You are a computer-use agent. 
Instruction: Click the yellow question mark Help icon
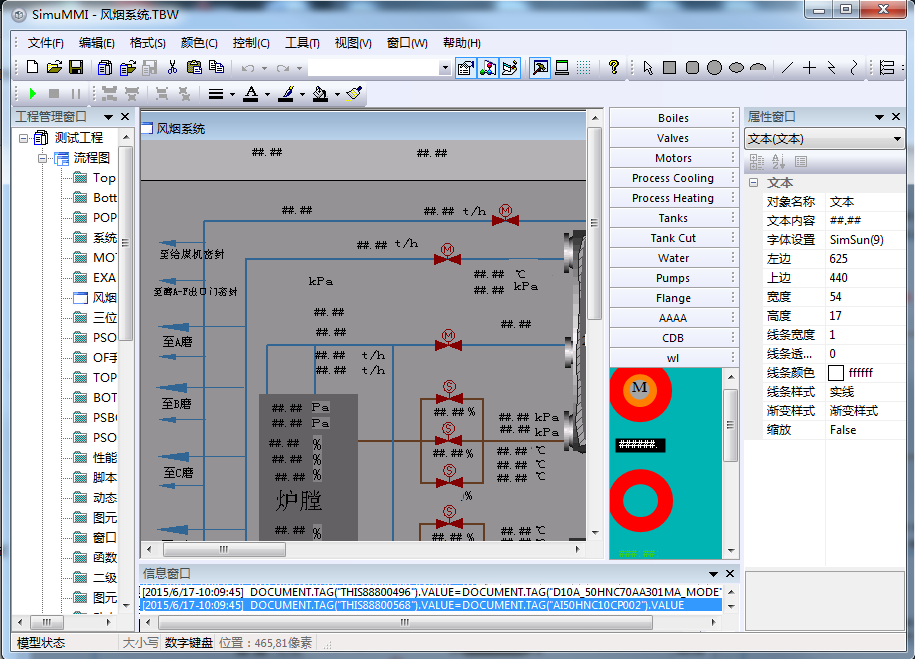[x=614, y=68]
